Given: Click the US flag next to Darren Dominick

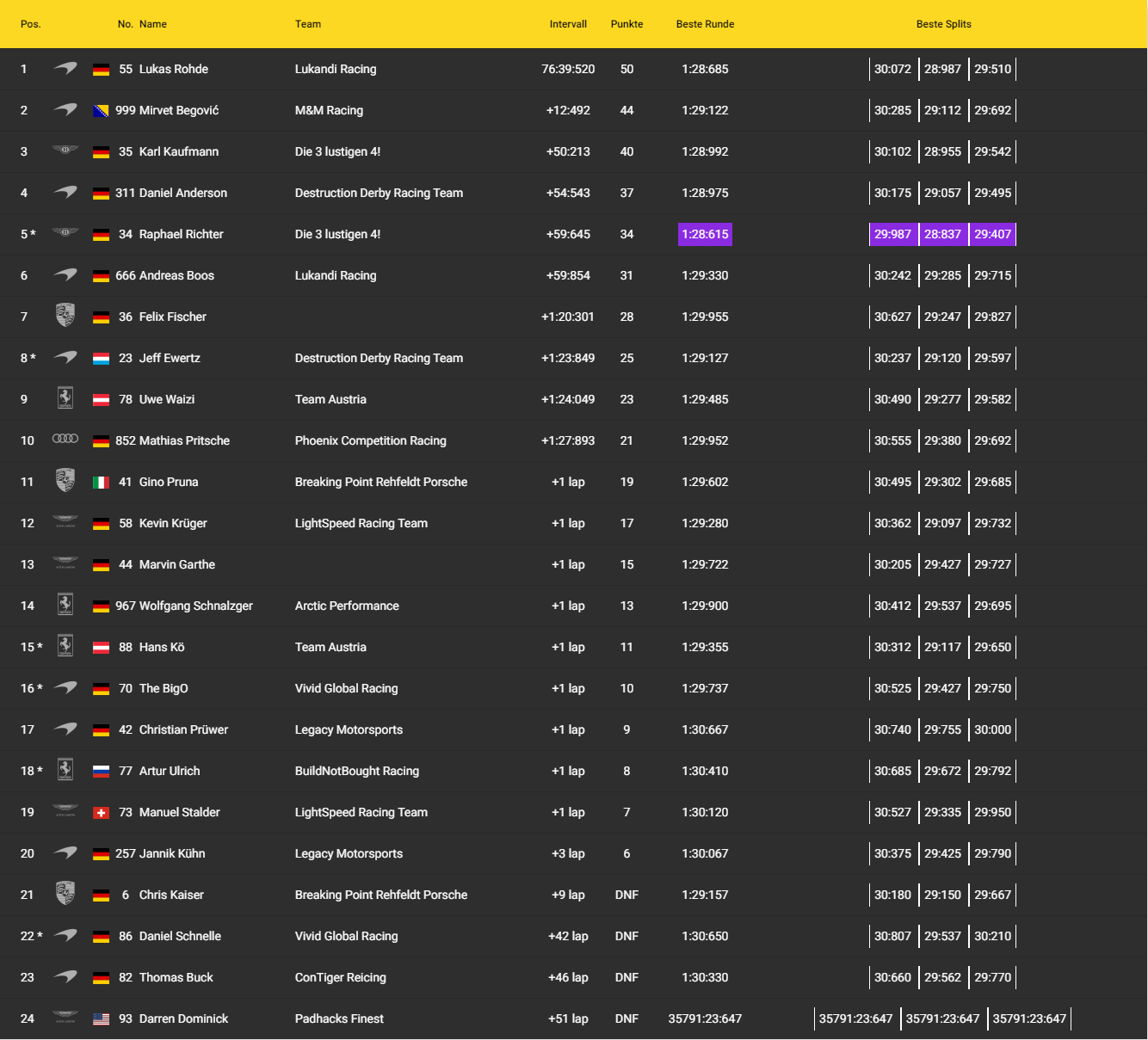Looking at the screenshot, I should pos(101,1019).
